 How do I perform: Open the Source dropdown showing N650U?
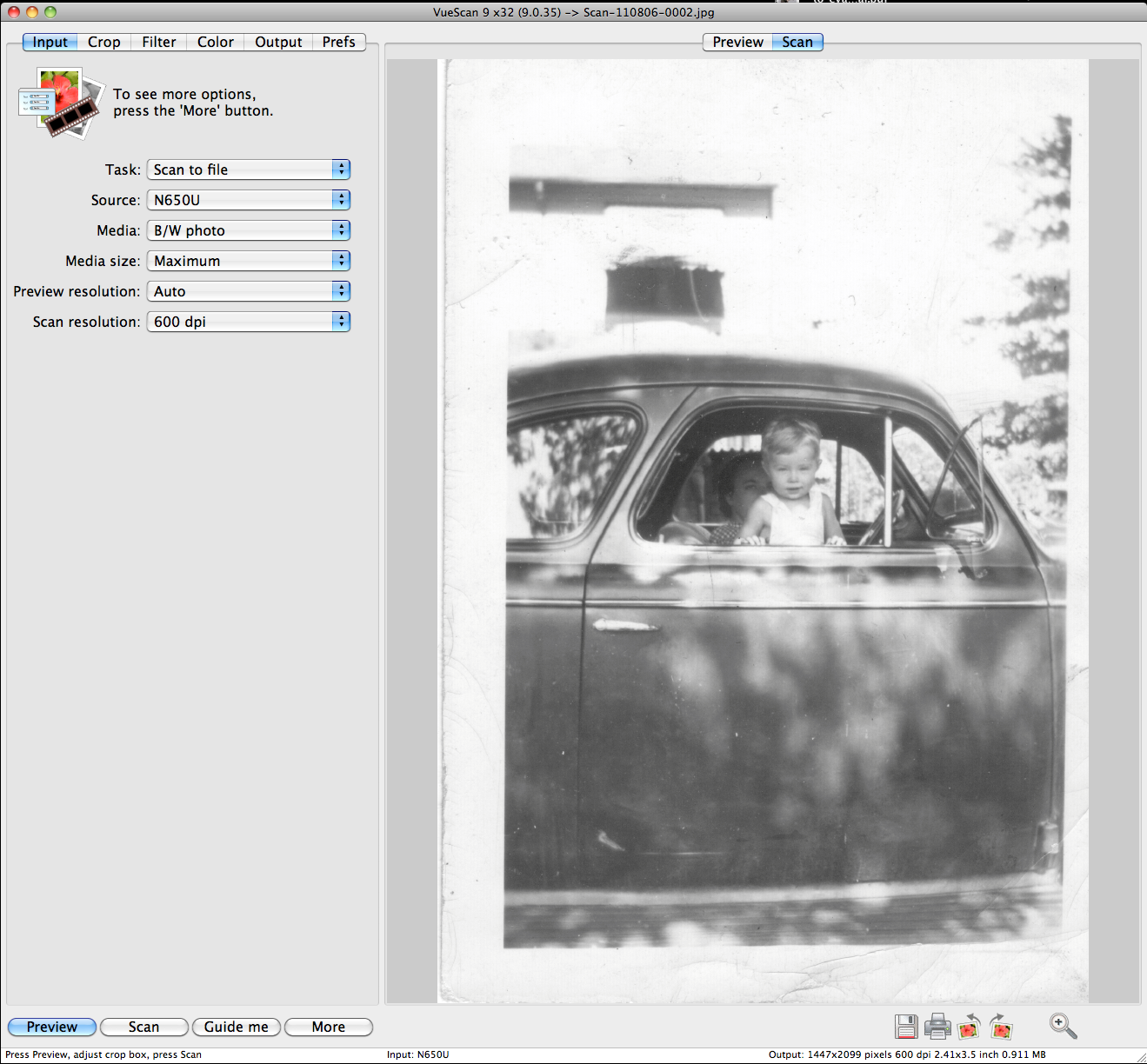(249, 200)
